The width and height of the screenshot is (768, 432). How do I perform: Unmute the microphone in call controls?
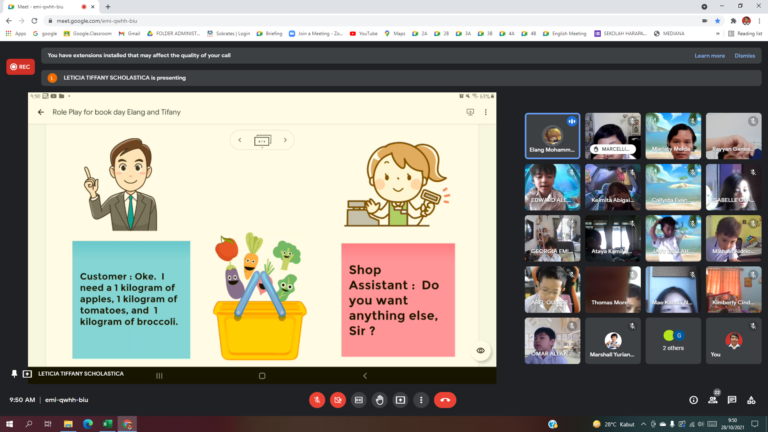click(317, 399)
